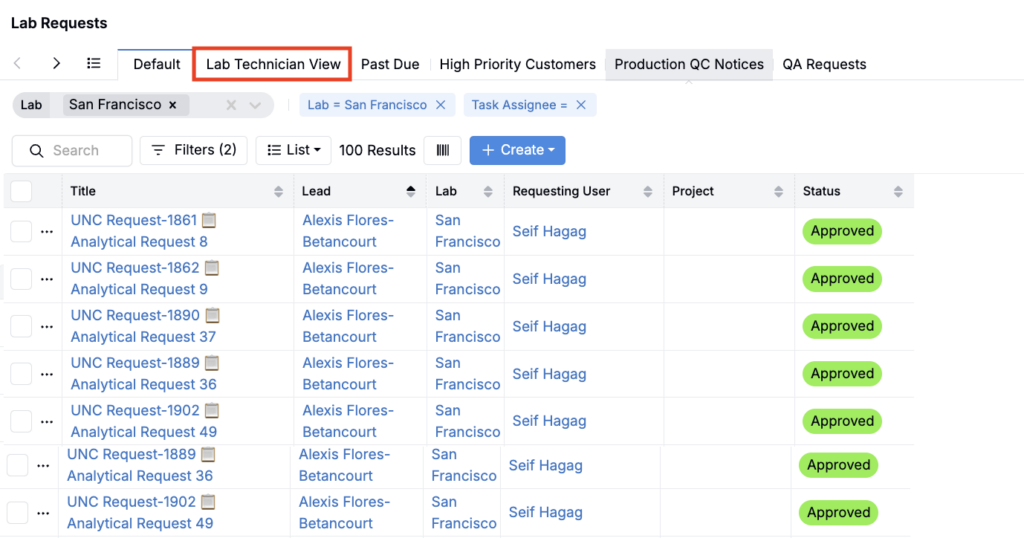Click the forward navigation arrow

pos(56,63)
